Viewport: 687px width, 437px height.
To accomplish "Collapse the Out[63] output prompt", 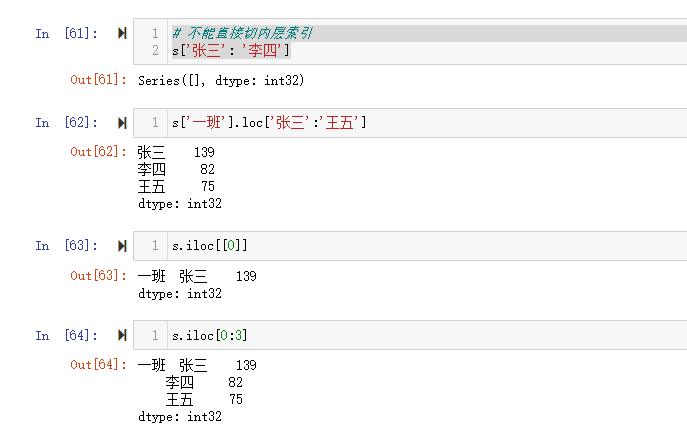I will (x=98, y=276).
